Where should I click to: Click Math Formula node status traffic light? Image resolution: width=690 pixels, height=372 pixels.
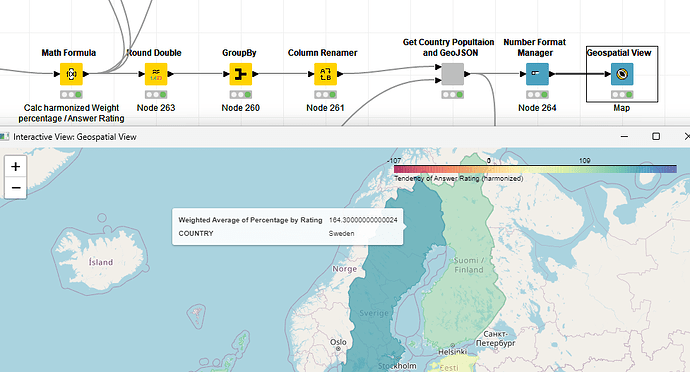point(71,95)
